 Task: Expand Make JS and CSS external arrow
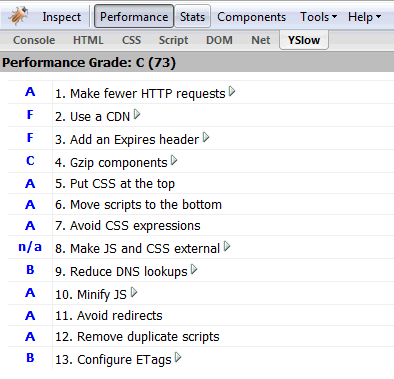(x=227, y=247)
